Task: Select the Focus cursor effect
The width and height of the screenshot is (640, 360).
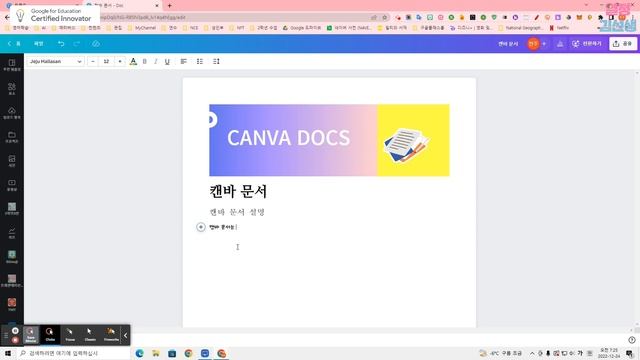Action: [70, 335]
